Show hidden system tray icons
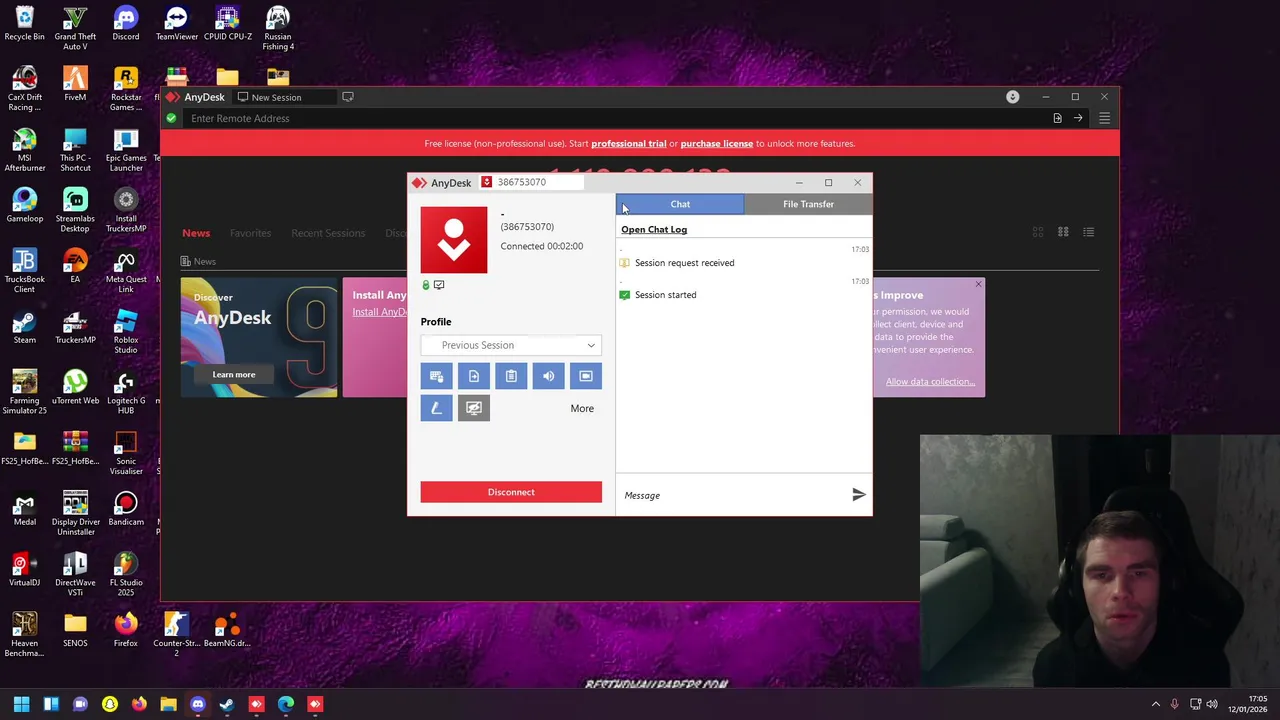1280x720 pixels. pyautogui.click(x=1156, y=704)
